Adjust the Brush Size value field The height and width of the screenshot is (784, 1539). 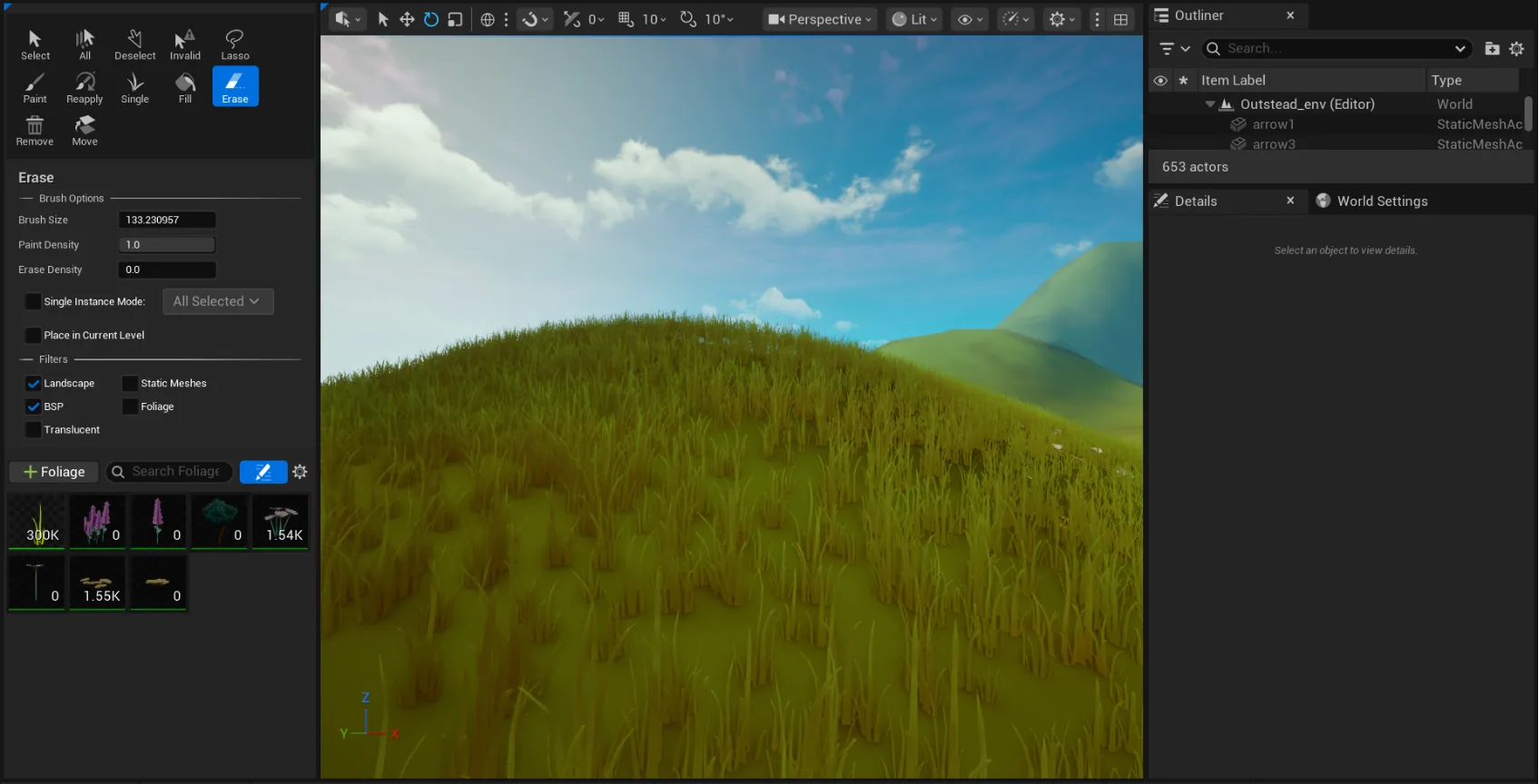click(x=167, y=220)
